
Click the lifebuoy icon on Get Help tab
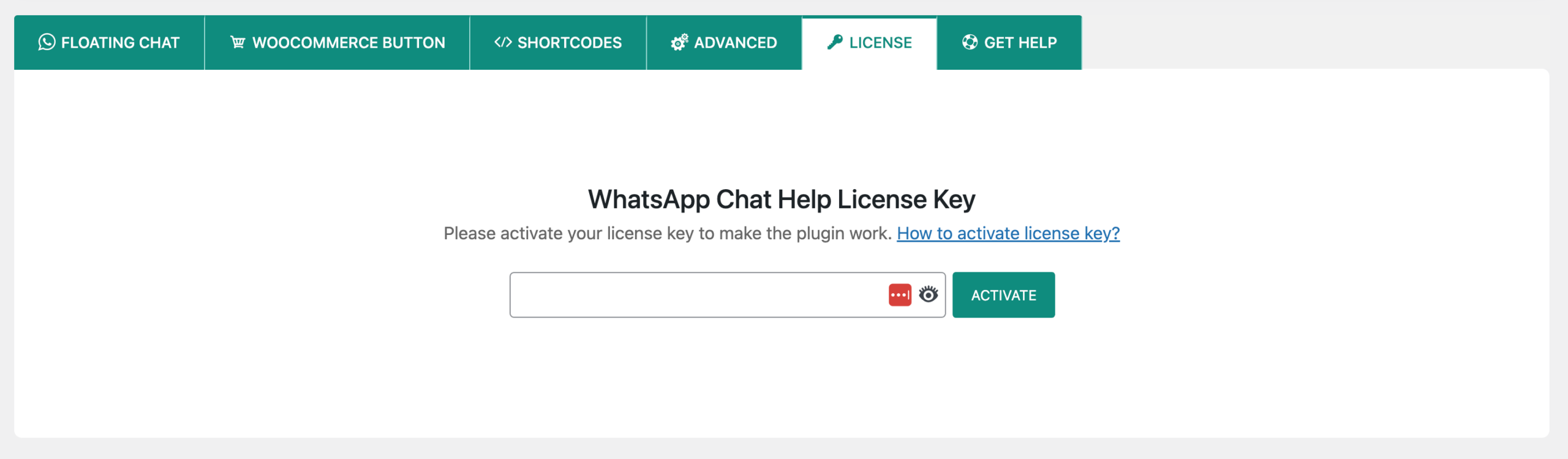(970, 42)
